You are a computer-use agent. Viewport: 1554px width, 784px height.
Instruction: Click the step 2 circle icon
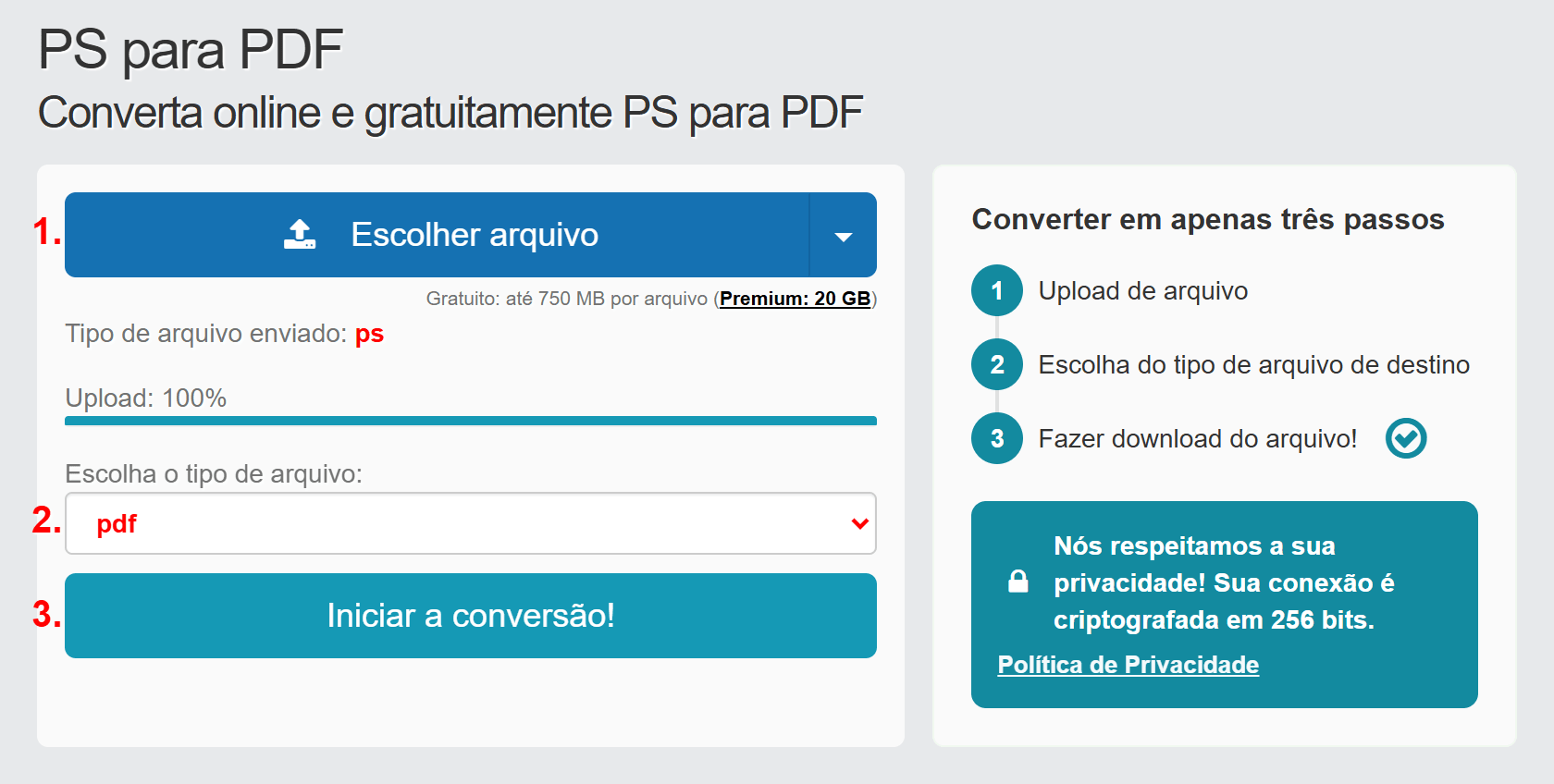(996, 364)
